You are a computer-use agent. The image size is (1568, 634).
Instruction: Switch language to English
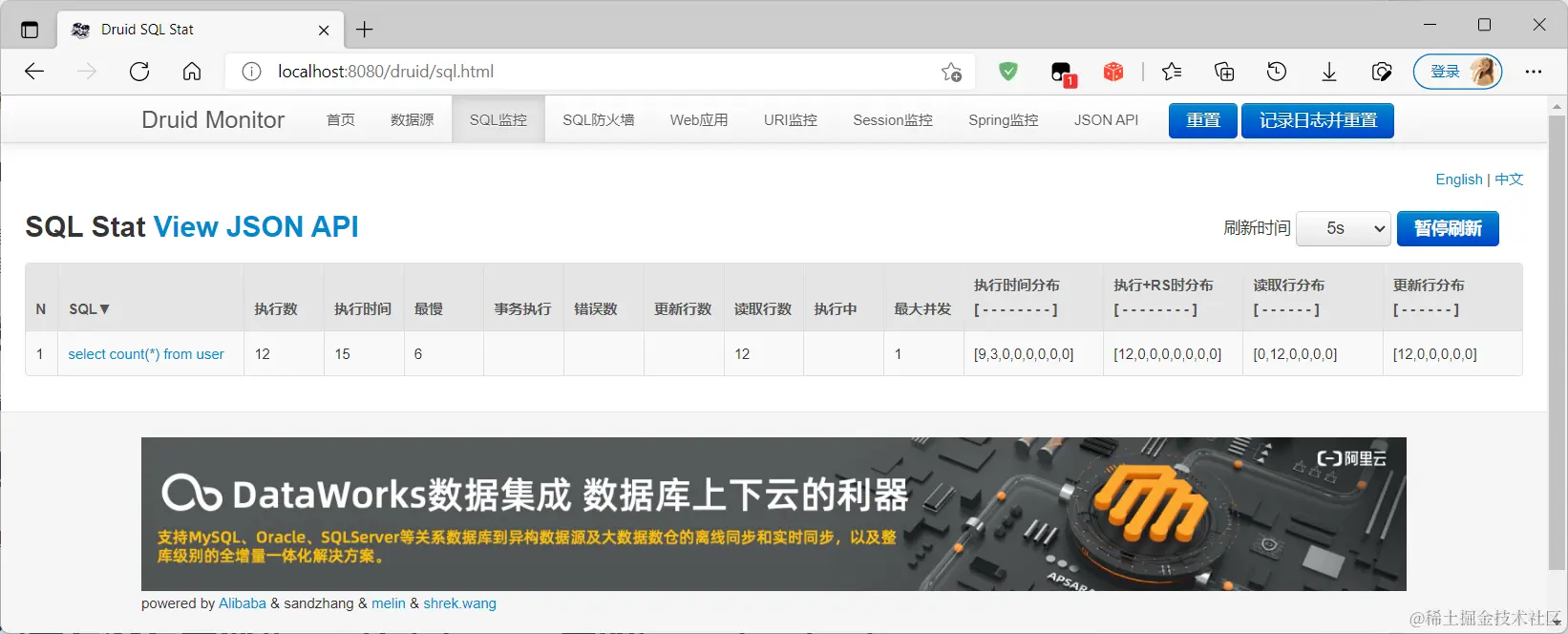click(x=1459, y=180)
